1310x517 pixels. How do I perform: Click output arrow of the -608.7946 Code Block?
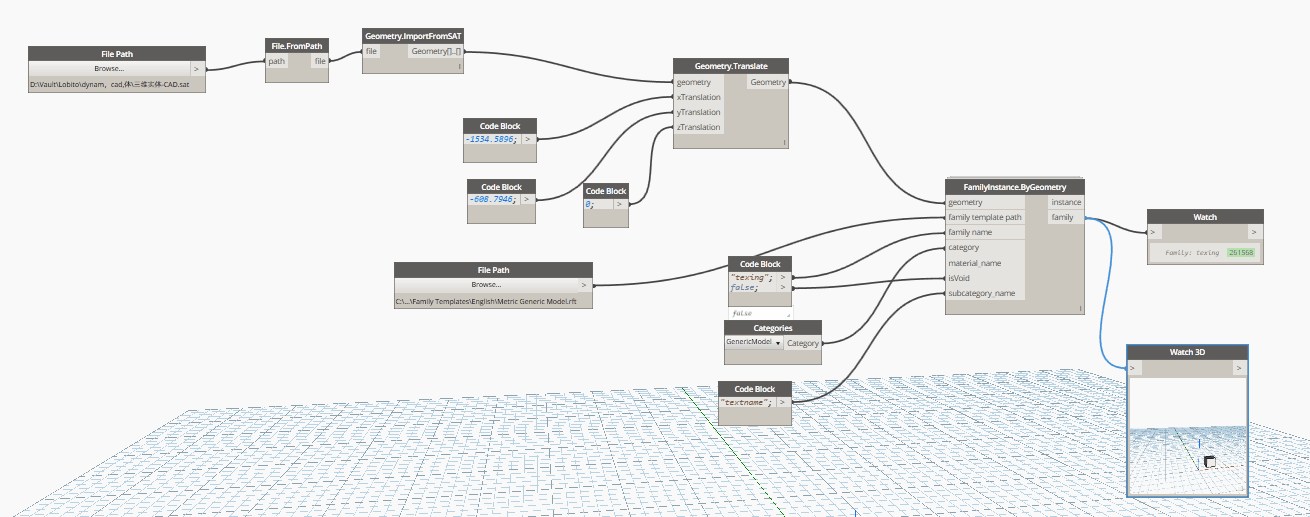tap(527, 199)
